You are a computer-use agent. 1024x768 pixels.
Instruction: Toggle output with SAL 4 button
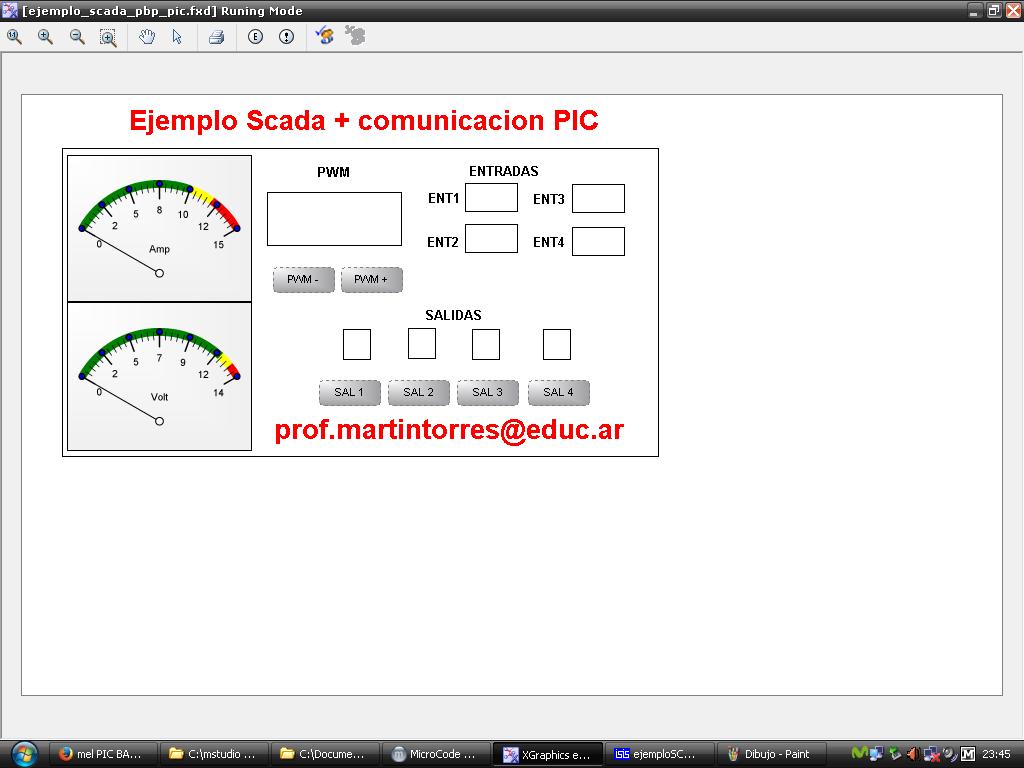pyautogui.click(x=558, y=392)
